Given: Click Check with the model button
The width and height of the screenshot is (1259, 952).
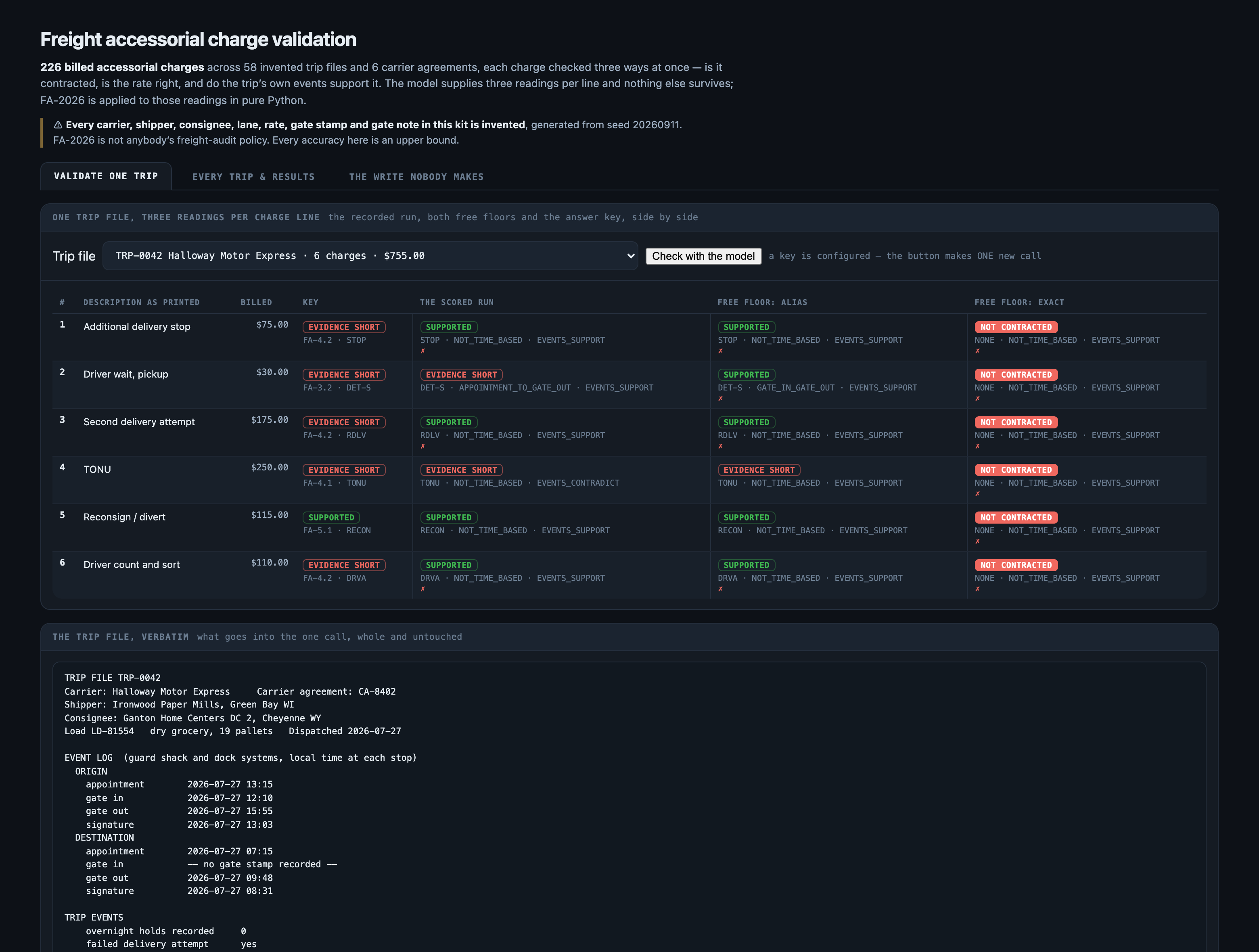Looking at the screenshot, I should click(703, 256).
